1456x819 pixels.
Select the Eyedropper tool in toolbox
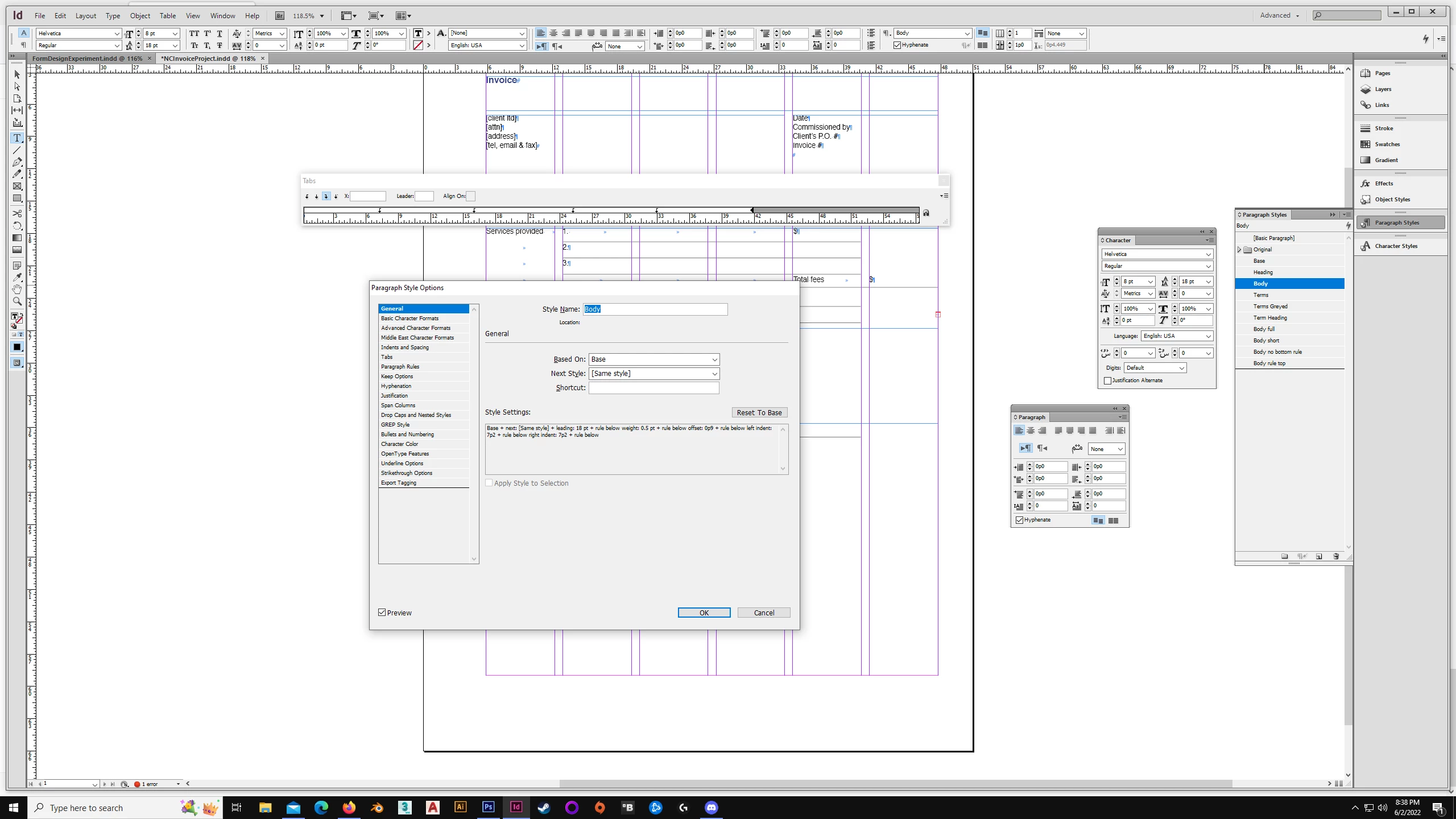point(17,278)
